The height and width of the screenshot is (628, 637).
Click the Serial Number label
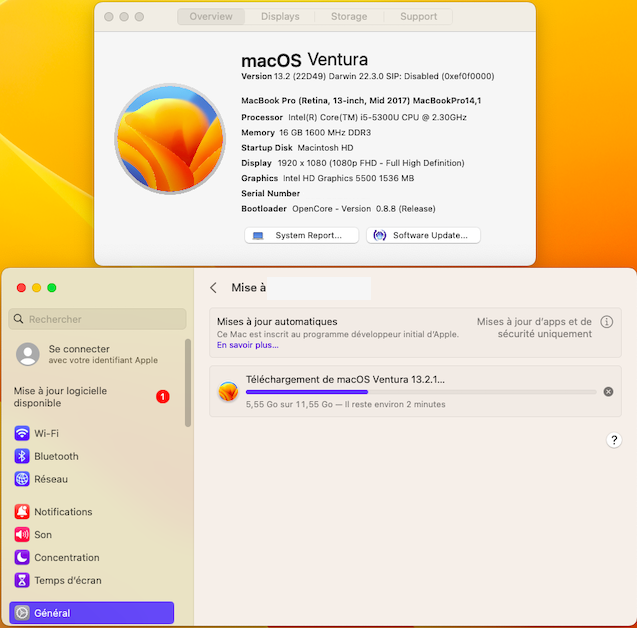pos(271,193)
